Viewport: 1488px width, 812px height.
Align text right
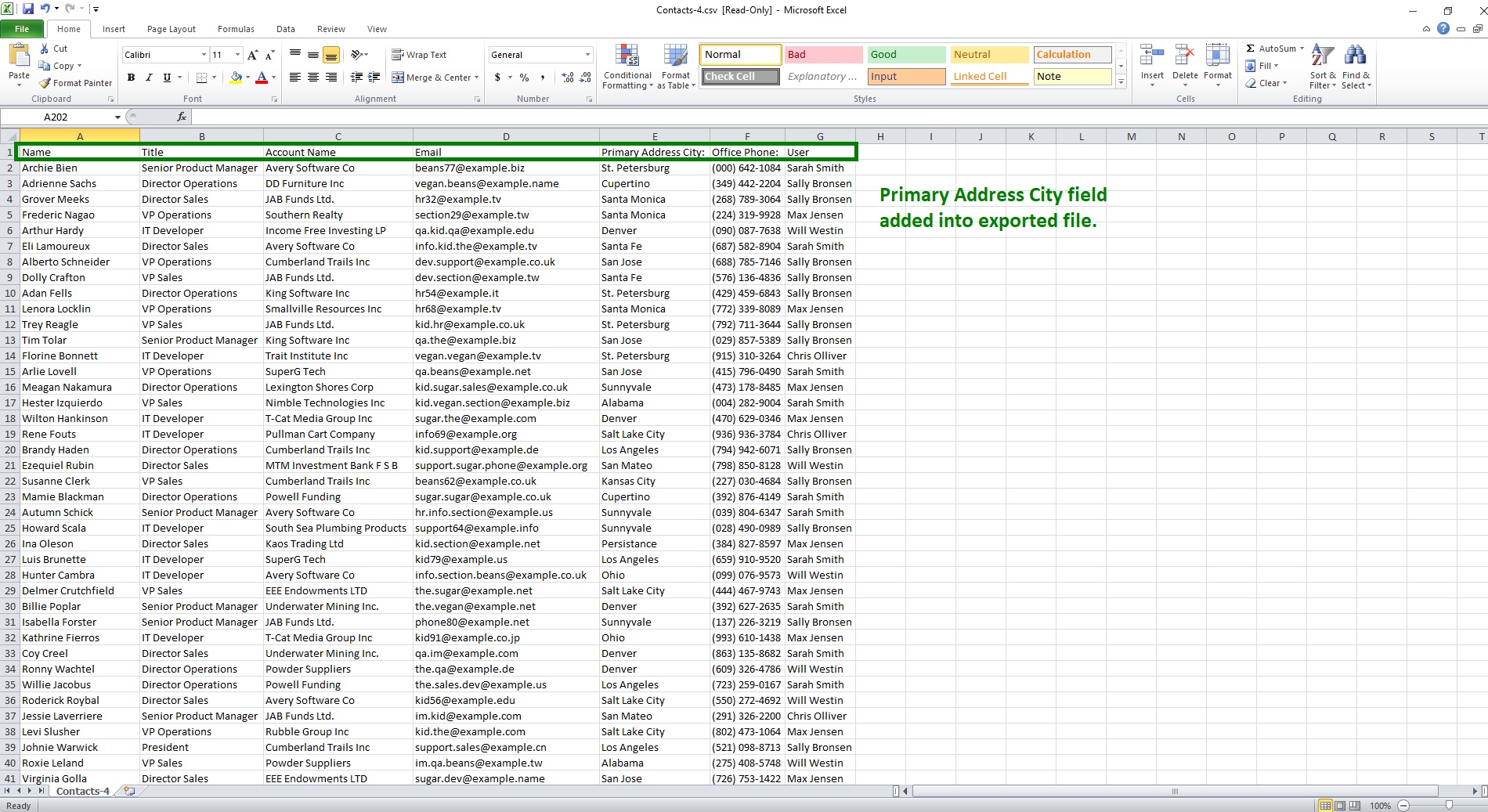[x=331, y=78]
